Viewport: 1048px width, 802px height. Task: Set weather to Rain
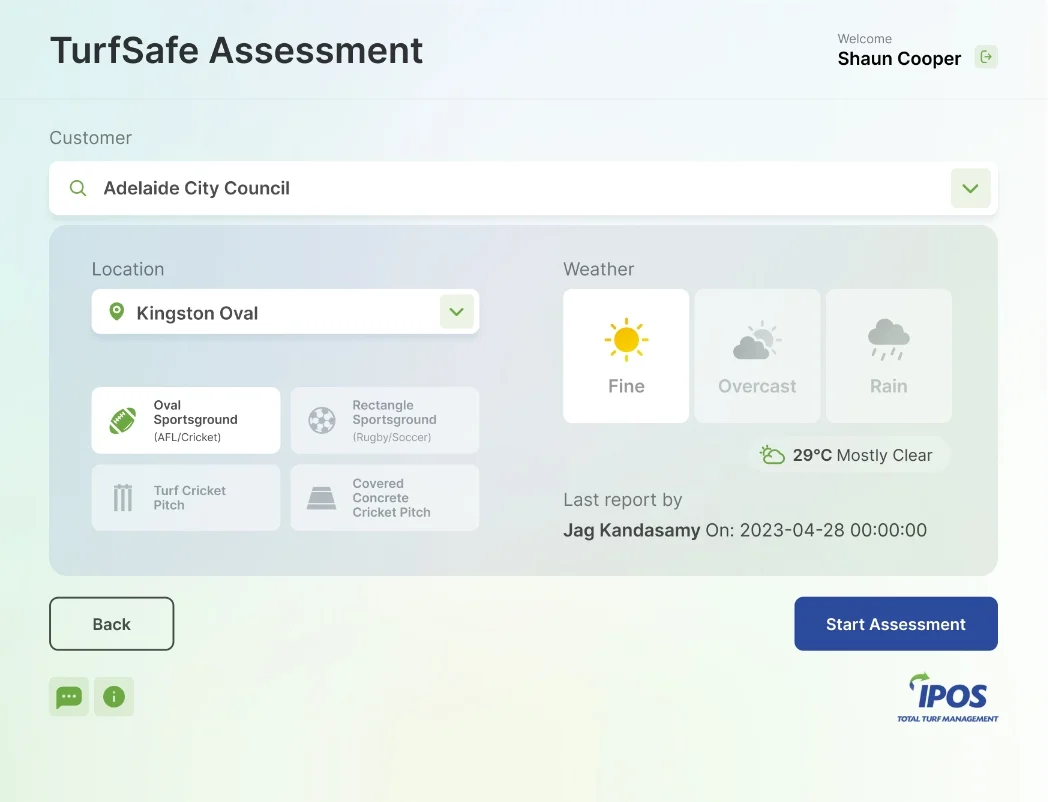(x=888, y=356)
